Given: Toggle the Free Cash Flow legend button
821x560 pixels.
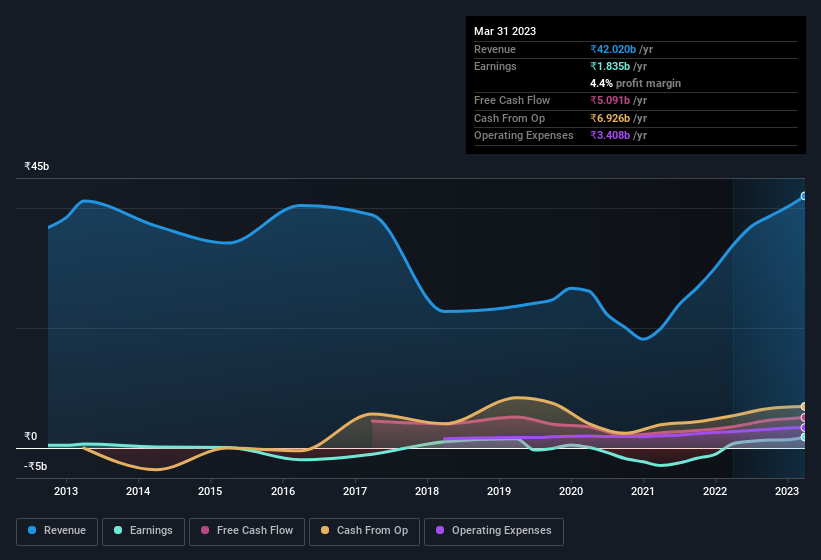Looking at the screenshot, I should click(247, 531).
